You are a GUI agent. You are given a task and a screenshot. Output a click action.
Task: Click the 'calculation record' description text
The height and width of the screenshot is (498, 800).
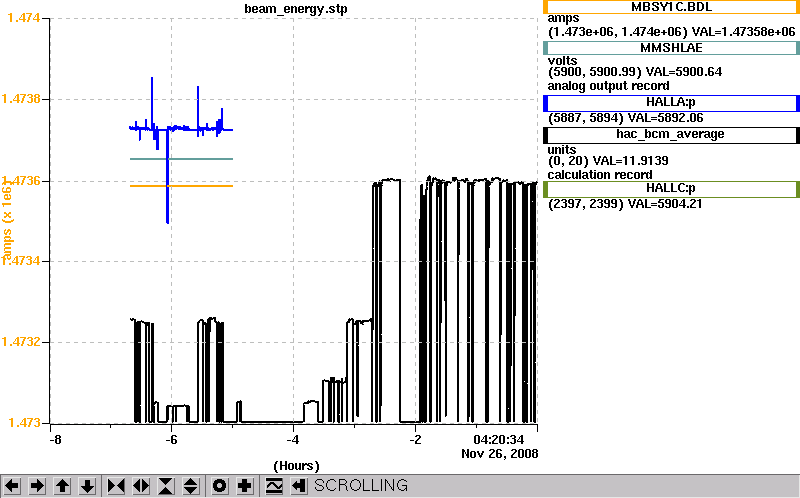click(600, 175)
